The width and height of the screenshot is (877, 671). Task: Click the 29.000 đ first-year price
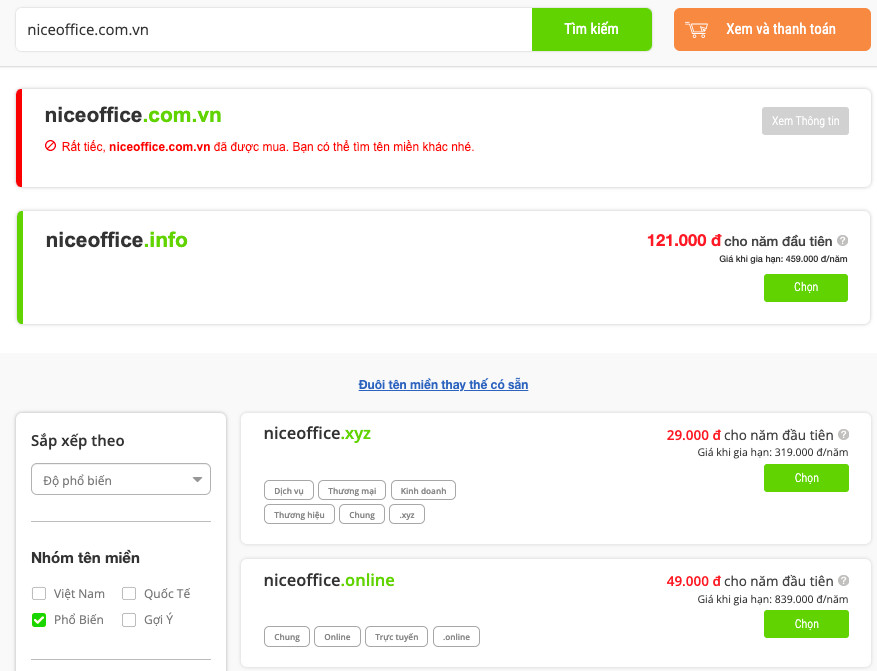(x=694, y=435)
